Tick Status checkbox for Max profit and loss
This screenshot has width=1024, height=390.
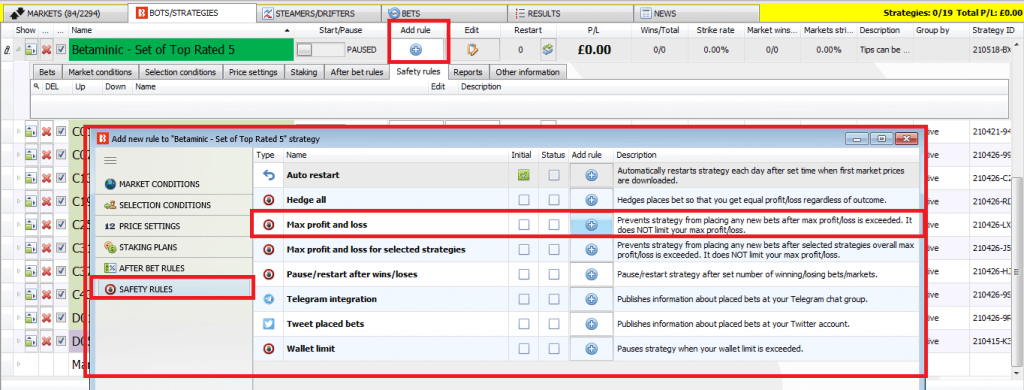click(x=554, y=225)
